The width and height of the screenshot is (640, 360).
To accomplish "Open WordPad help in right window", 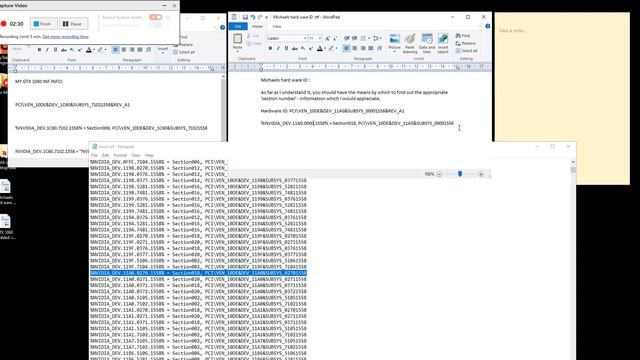I will point(487,26).
